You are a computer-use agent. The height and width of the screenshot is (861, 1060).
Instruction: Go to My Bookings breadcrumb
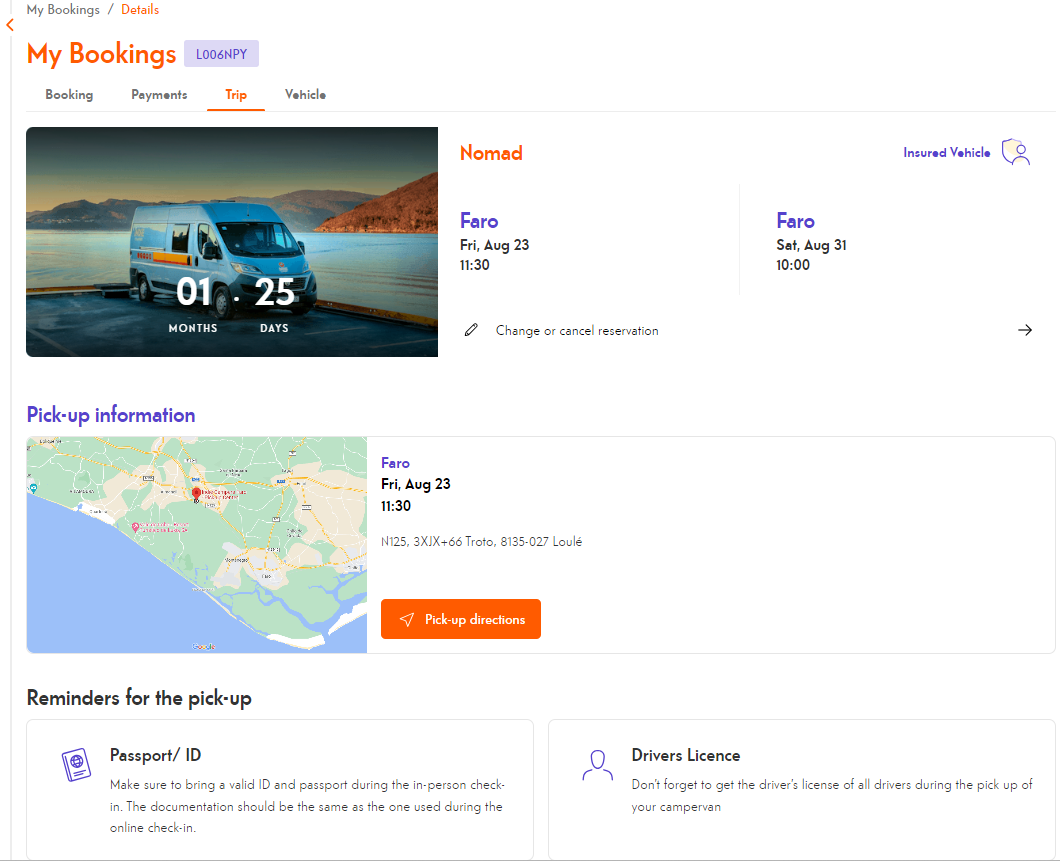point(63,10)
